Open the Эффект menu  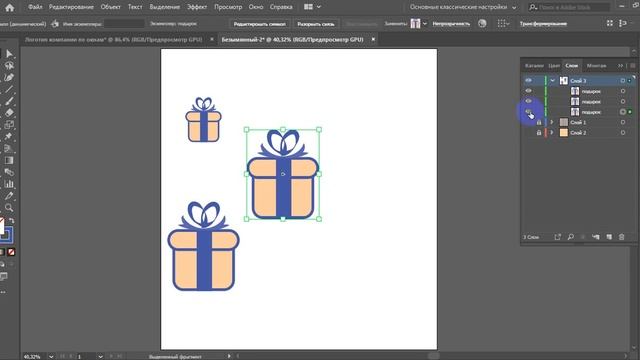197,7
